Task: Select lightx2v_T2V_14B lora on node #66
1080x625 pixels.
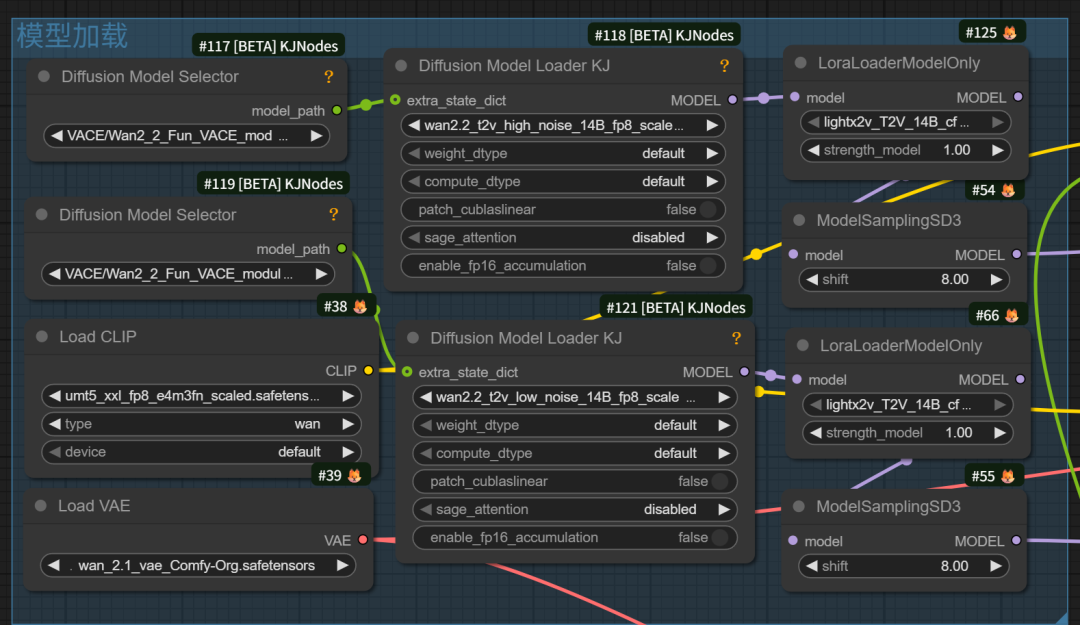Action: (x=908, y=404)
